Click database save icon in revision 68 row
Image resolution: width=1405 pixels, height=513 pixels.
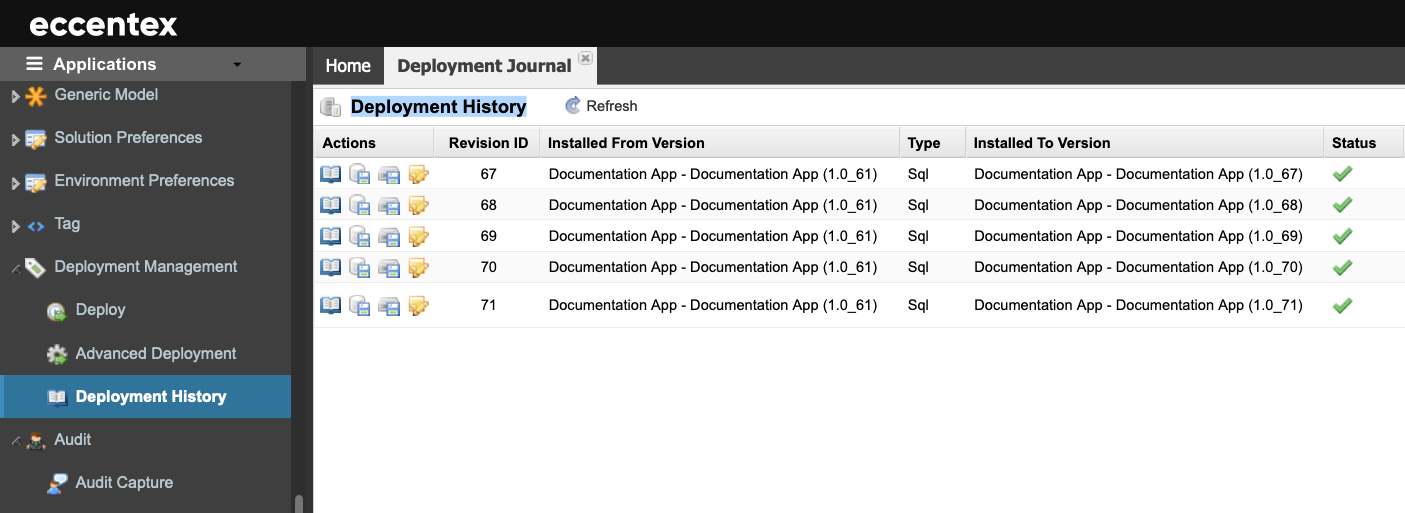[x=360, y=206]
